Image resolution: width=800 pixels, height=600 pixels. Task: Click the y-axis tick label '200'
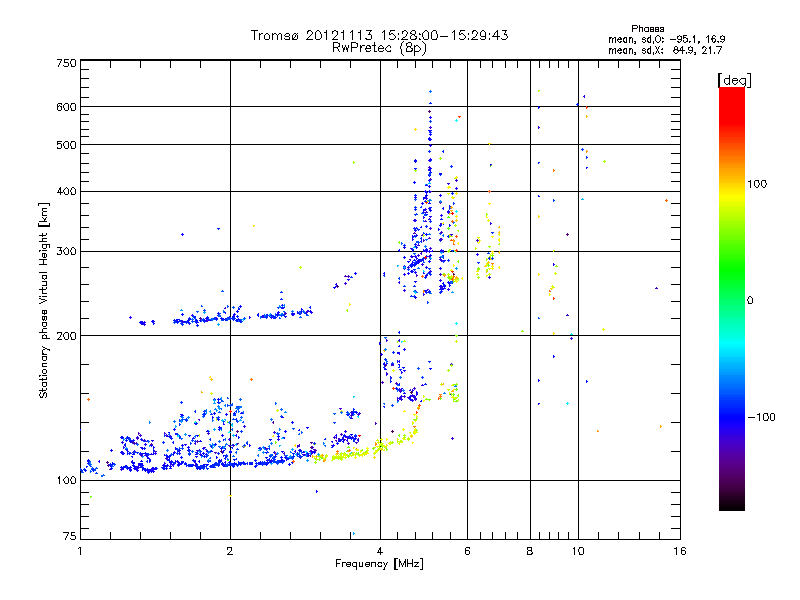66,336
